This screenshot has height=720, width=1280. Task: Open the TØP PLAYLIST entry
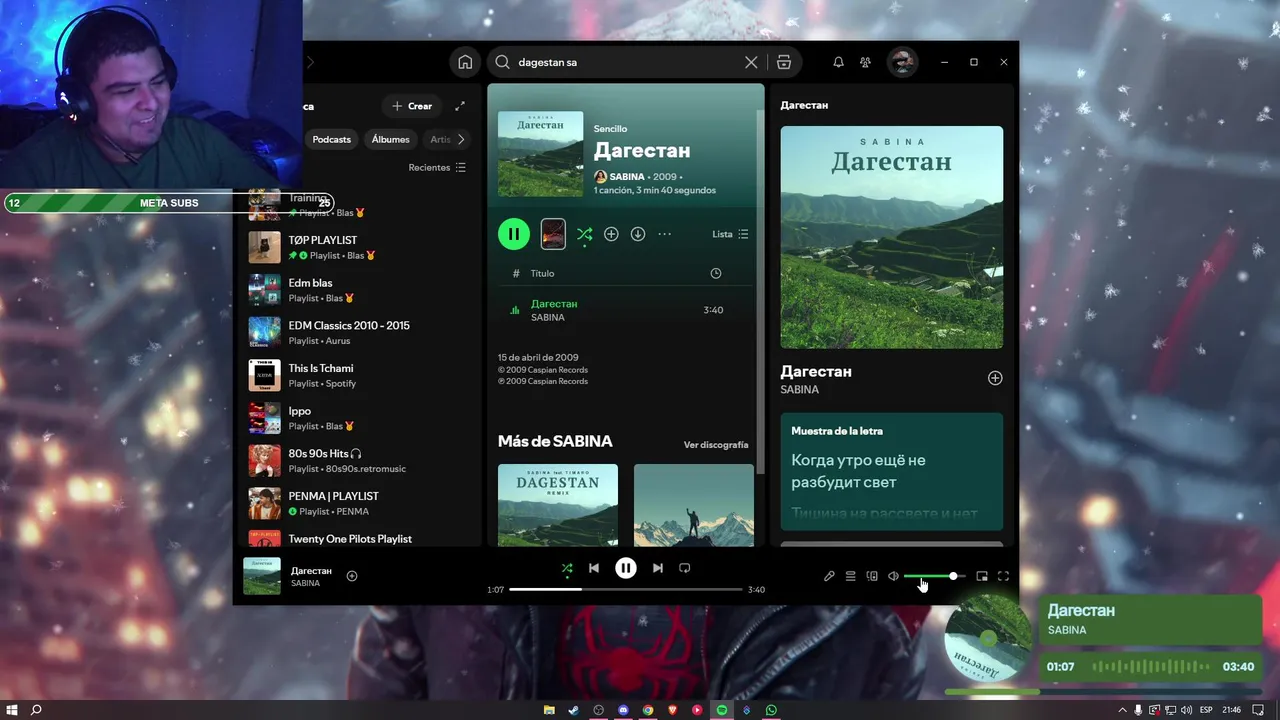[358, 247]
